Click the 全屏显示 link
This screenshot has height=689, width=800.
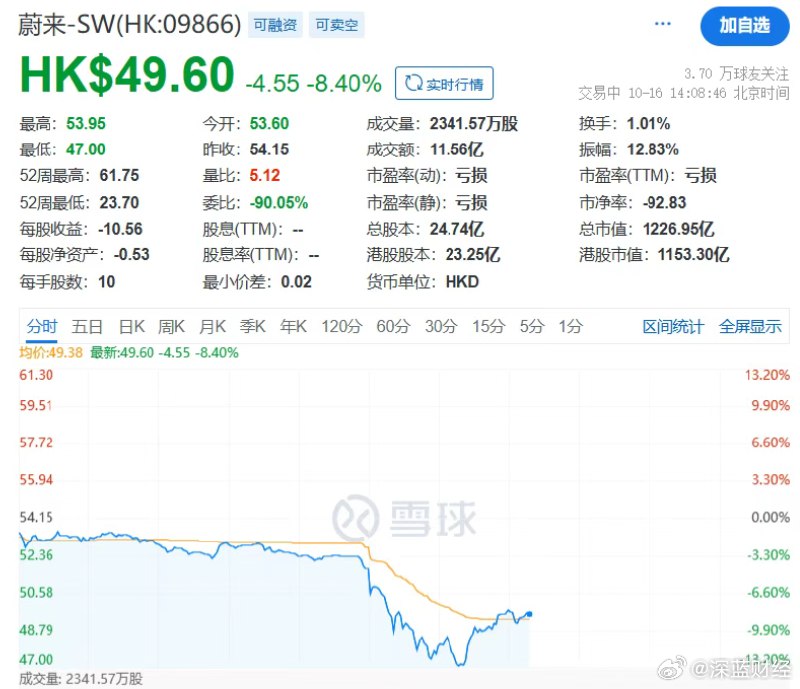click(750, 327)
